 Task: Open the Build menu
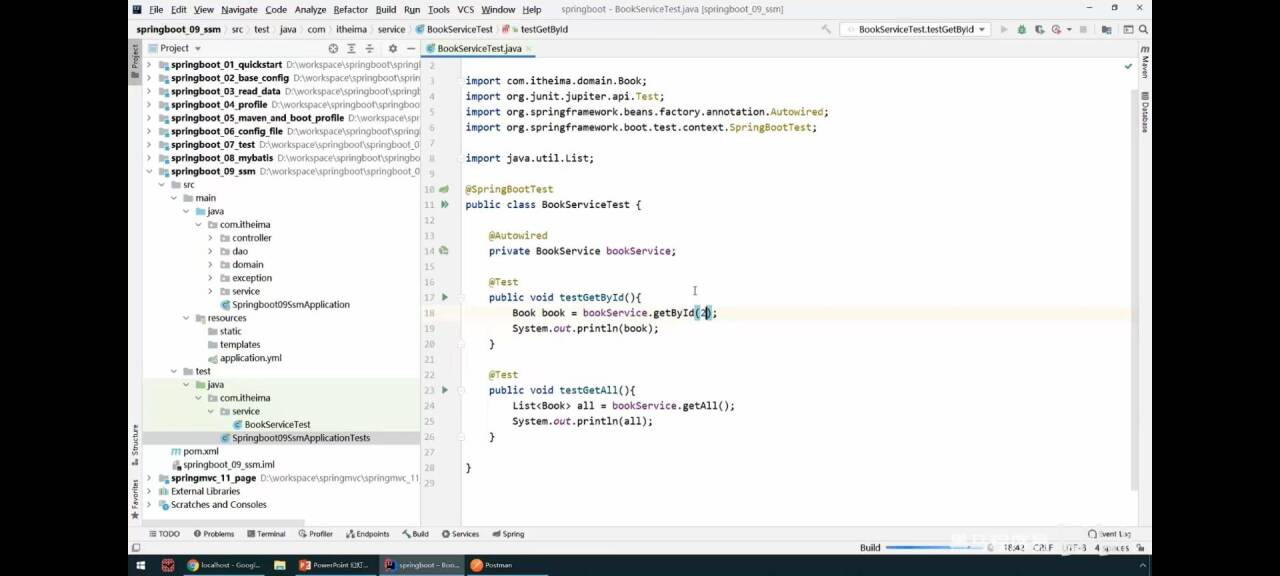pos(386,10)
